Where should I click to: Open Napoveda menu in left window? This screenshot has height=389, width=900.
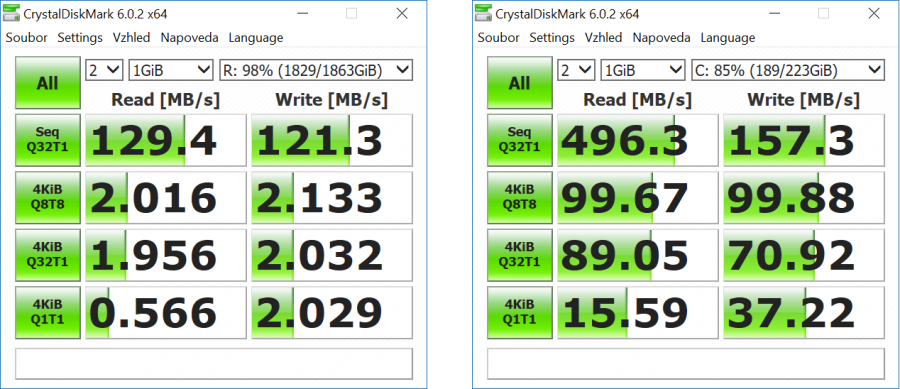coord(189,38)
